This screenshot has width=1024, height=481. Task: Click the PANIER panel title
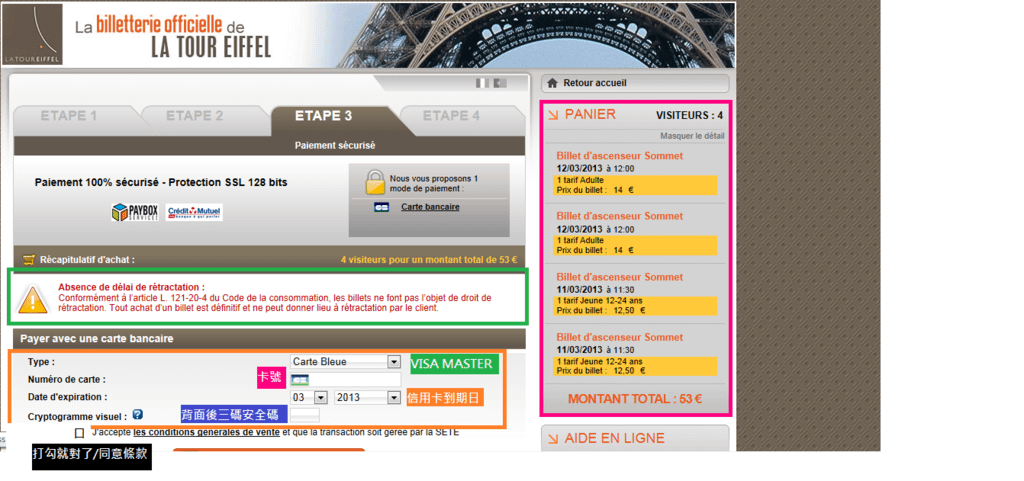[x=590, y=115]
